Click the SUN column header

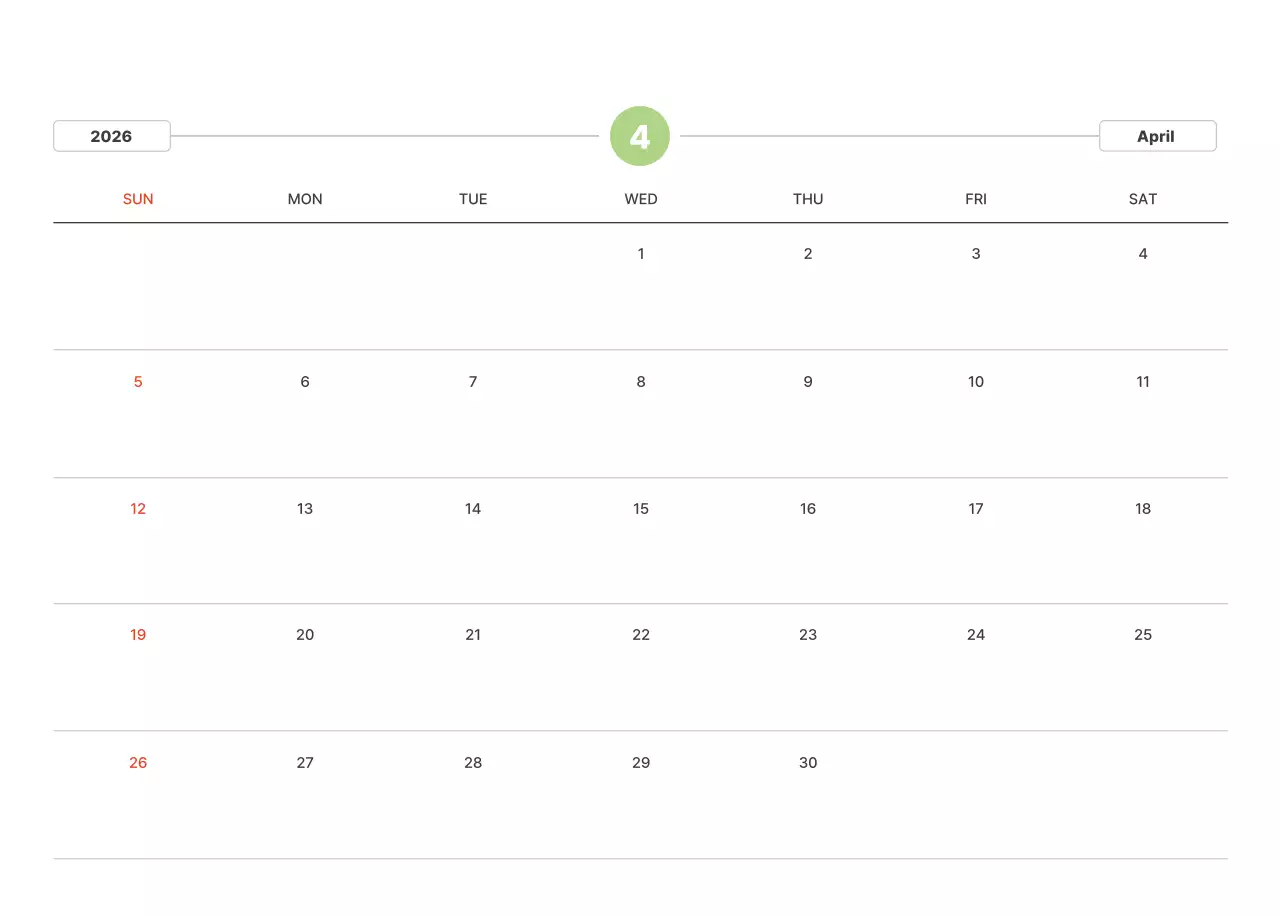(x=138, y=199)
